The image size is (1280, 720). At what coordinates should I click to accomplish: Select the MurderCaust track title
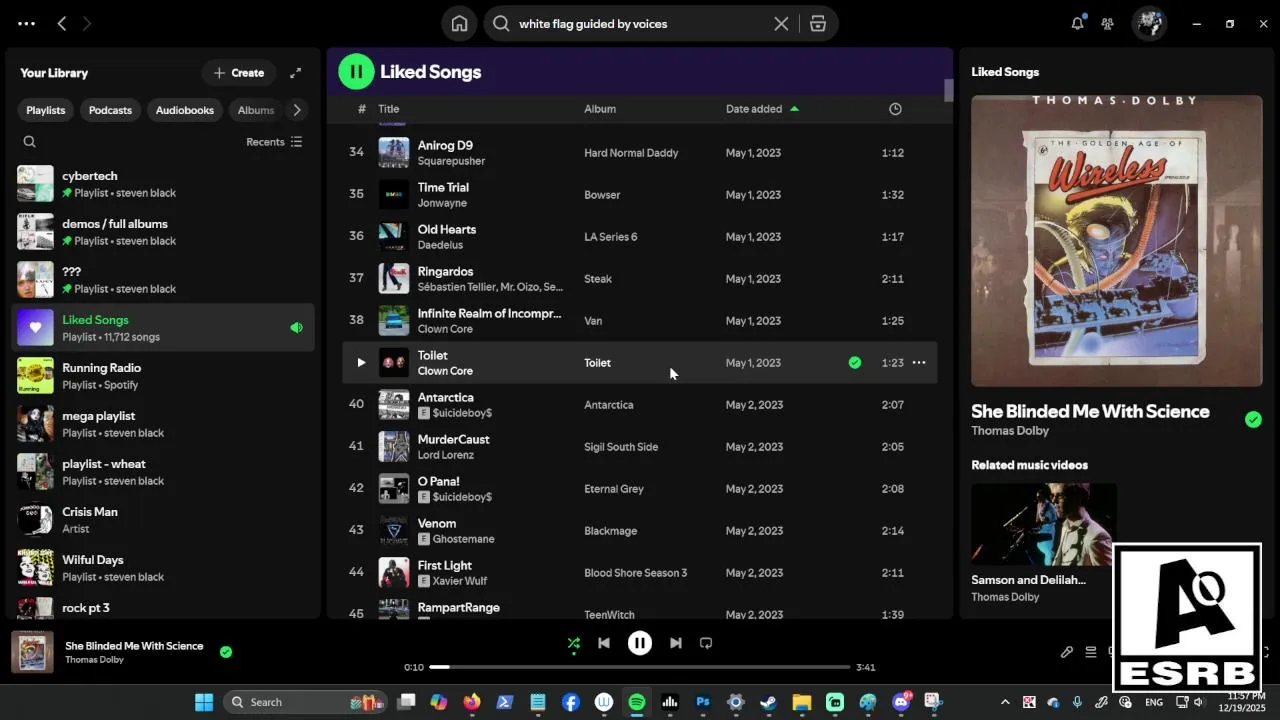point(453,439)
